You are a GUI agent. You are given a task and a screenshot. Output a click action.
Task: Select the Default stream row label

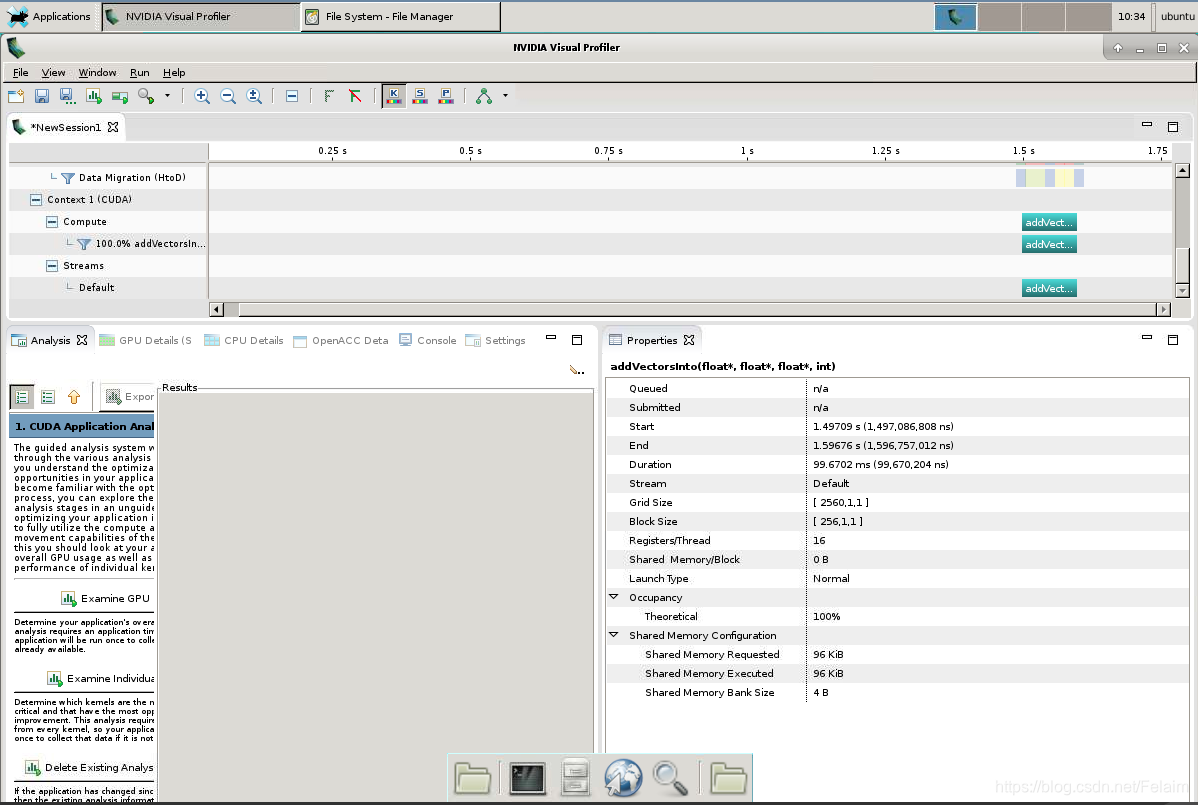coord(96,287)
